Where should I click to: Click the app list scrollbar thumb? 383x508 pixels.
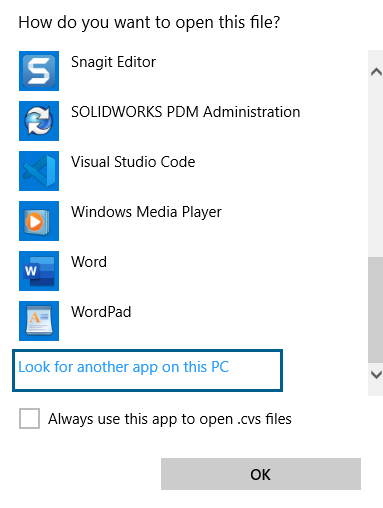point(376,310)
